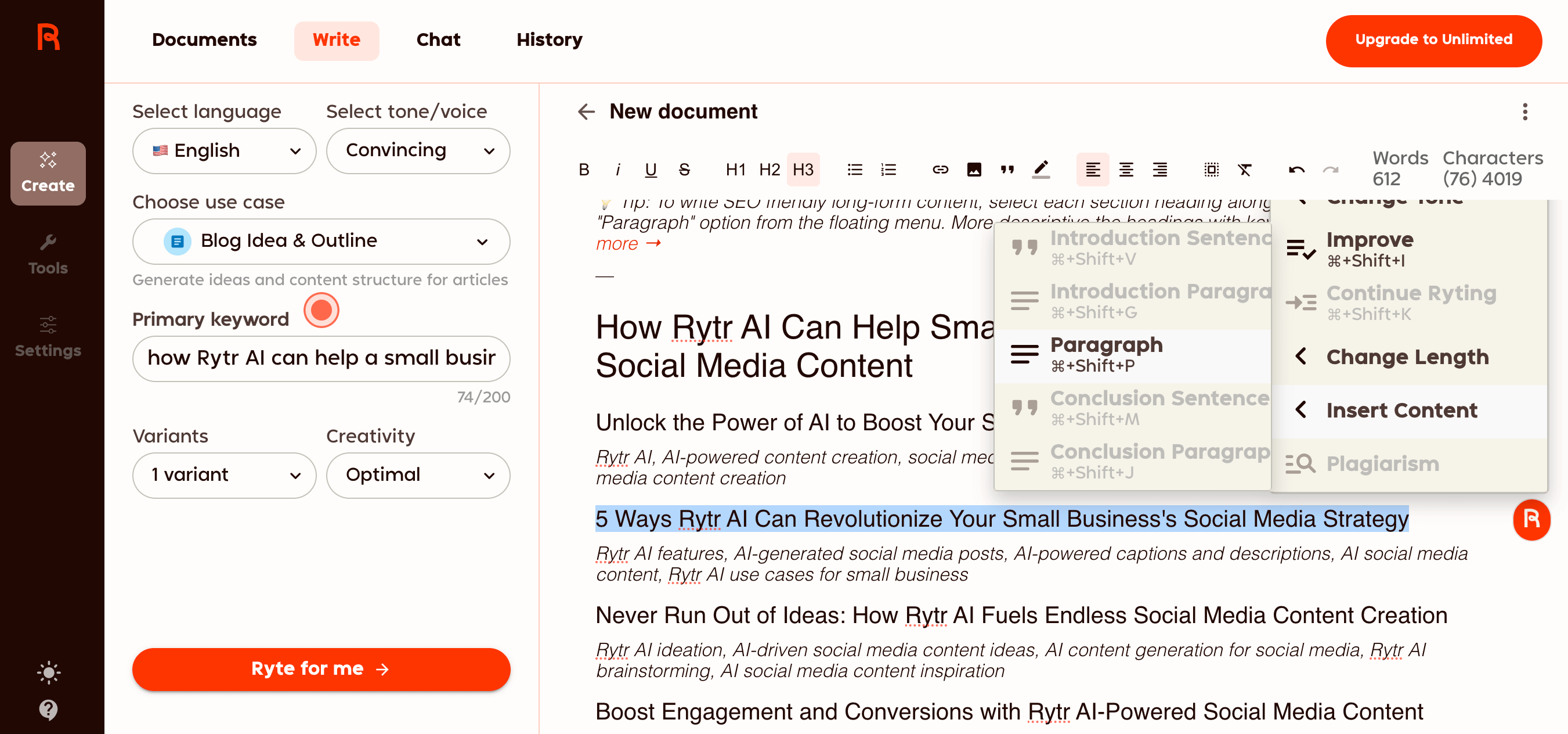Toggle underline formatting

click(x=651, y=170)
